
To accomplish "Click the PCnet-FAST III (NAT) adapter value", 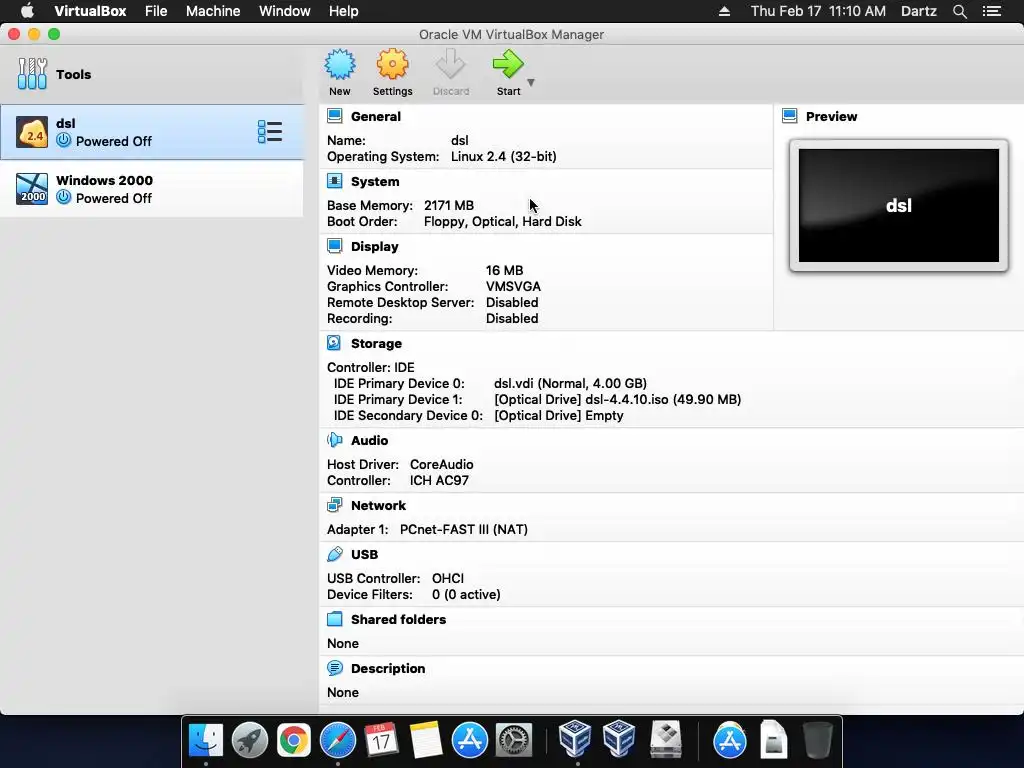I will click(x=464, y=529).
